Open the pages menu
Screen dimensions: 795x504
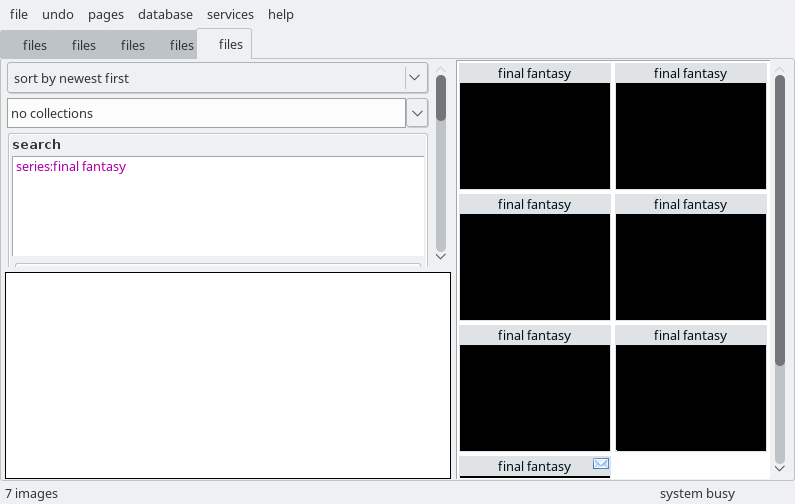(x=105, y=14)
